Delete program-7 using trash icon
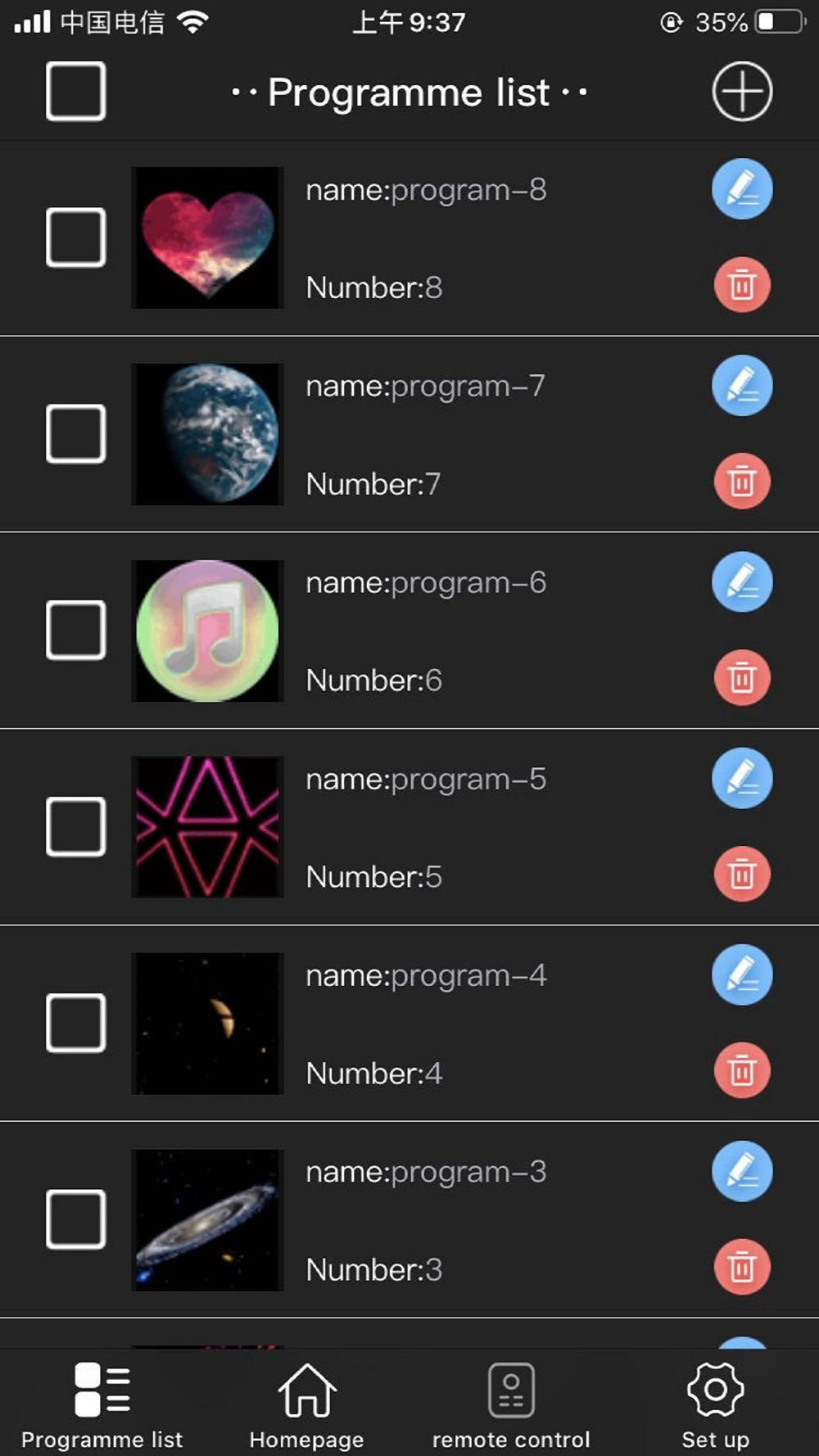 [x=742, y=482]
